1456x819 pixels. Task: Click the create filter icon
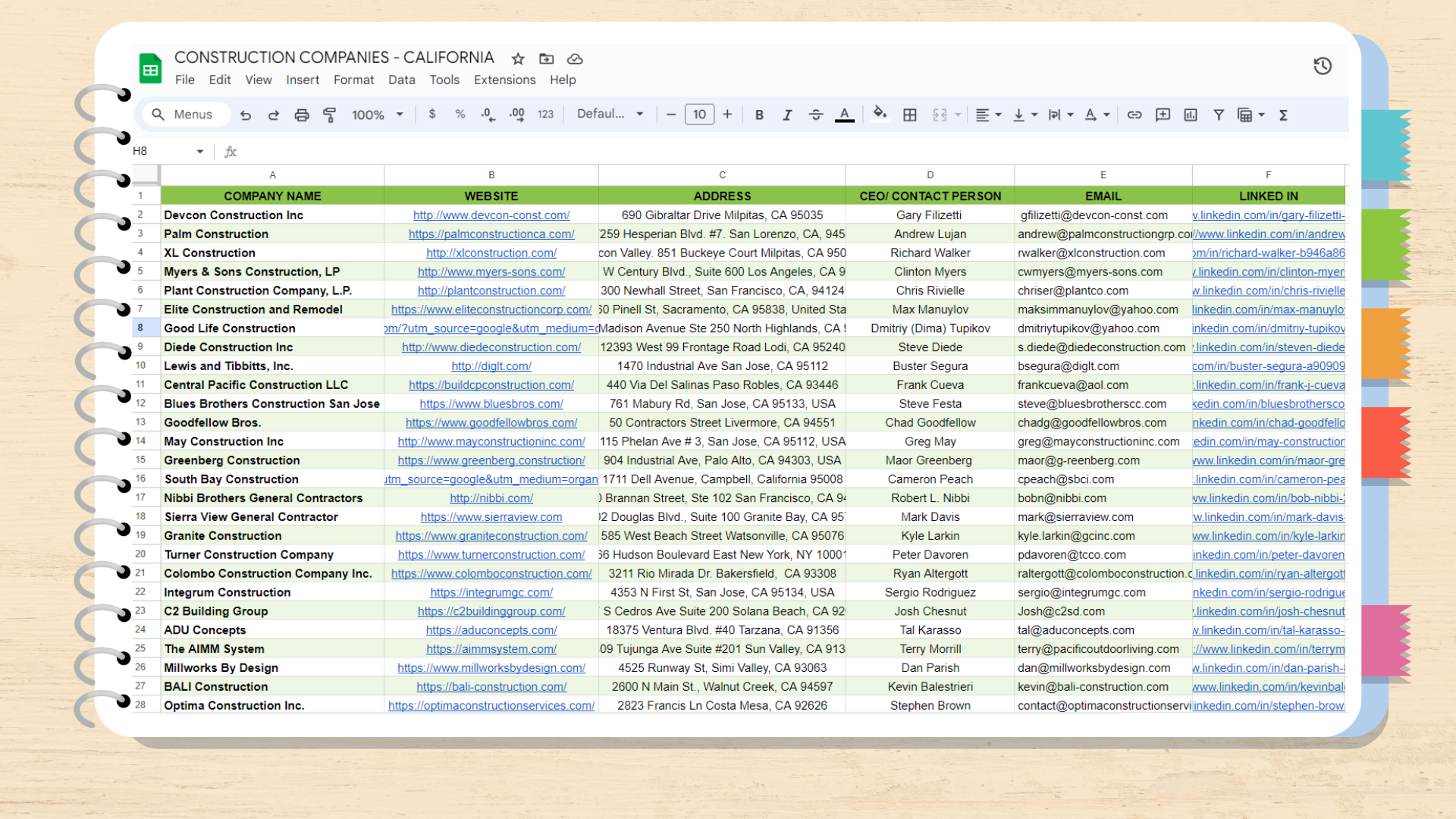(1219, 115)
